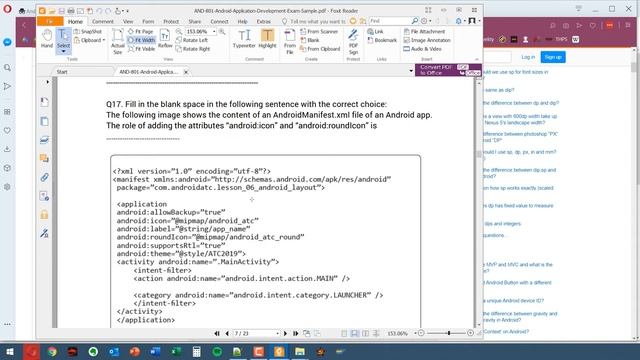Open PDF Sign tool
Screen dimensions: 640x360
[353, 42]
